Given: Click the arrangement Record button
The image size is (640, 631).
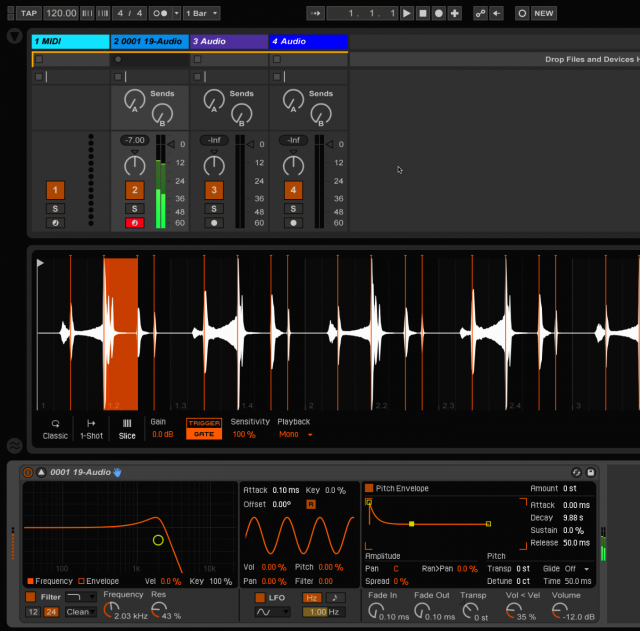Looking at the screenshot, I should (x=439, y=14).
